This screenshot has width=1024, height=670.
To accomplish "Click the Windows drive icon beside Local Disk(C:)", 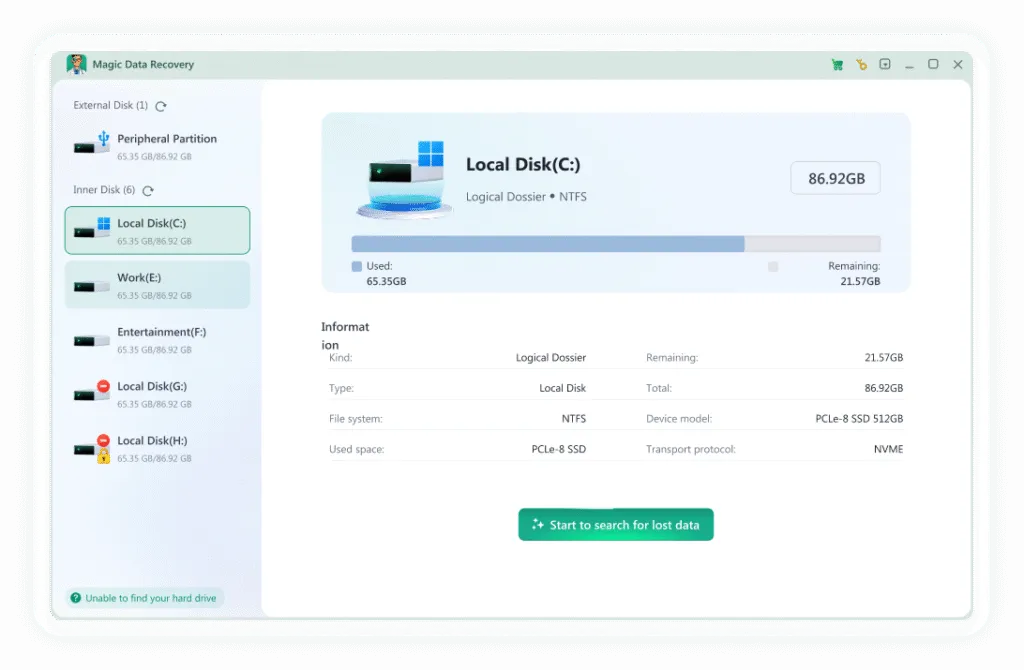I will [91, 228].
